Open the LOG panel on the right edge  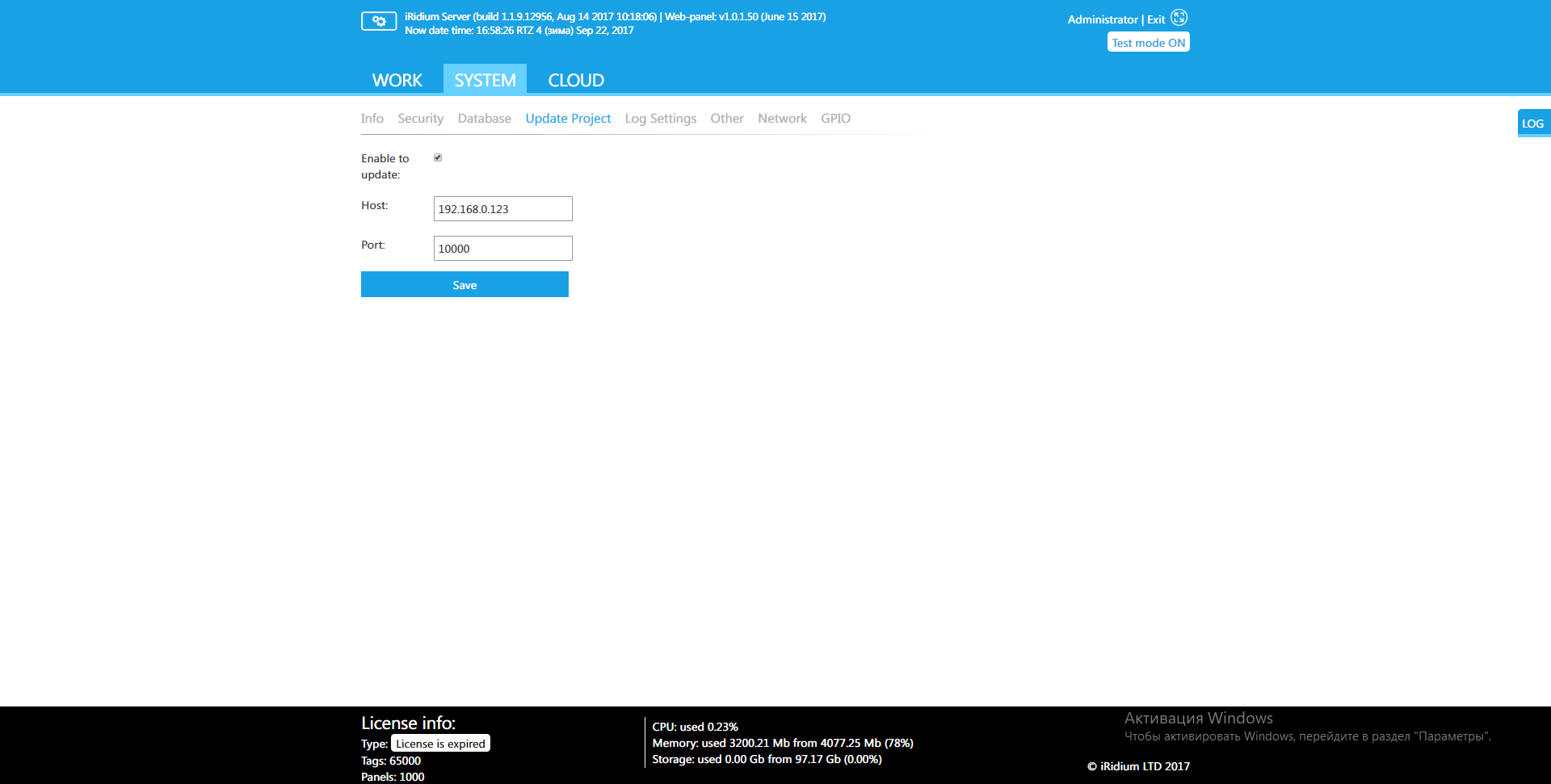(x=1533, y=123)
